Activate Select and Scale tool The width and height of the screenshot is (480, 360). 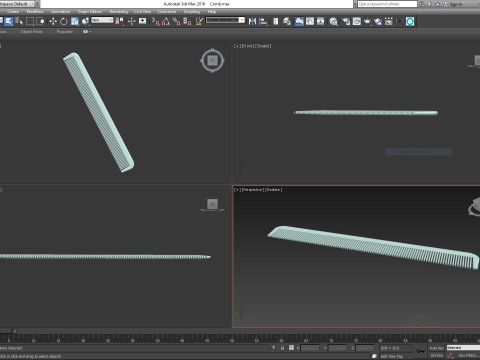(75, 21)
